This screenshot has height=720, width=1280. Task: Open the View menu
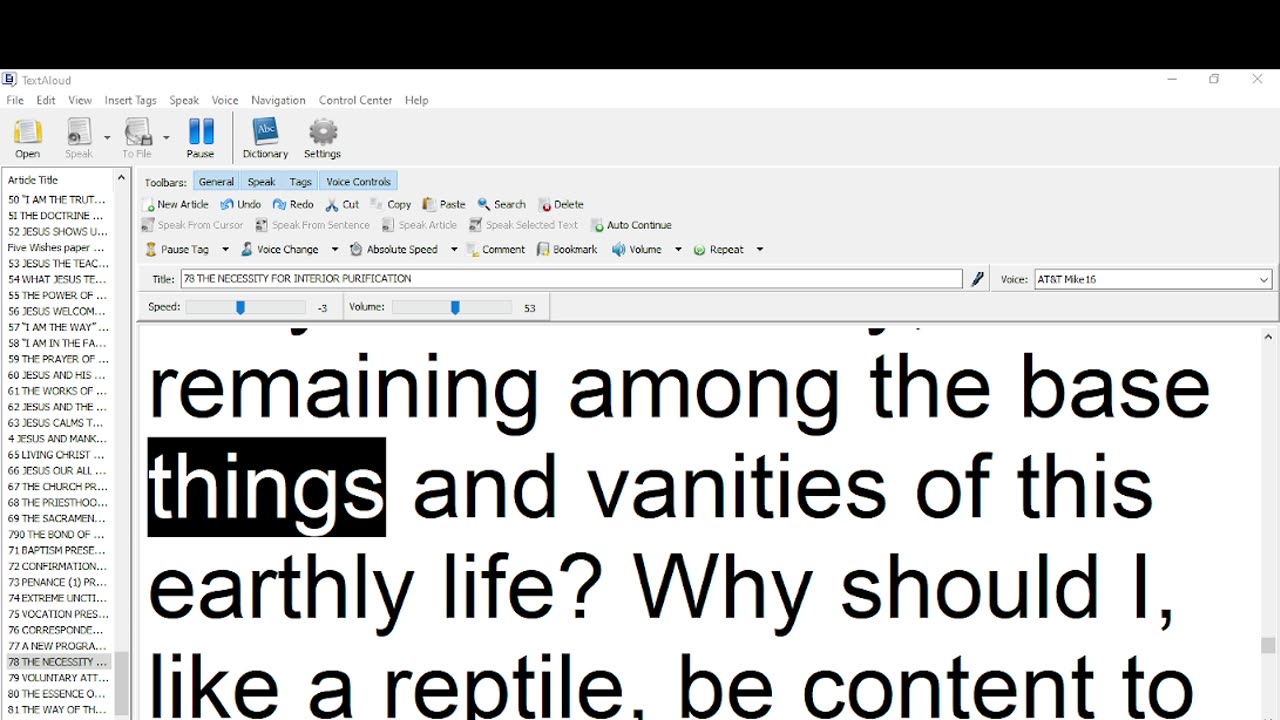(80, 100)
